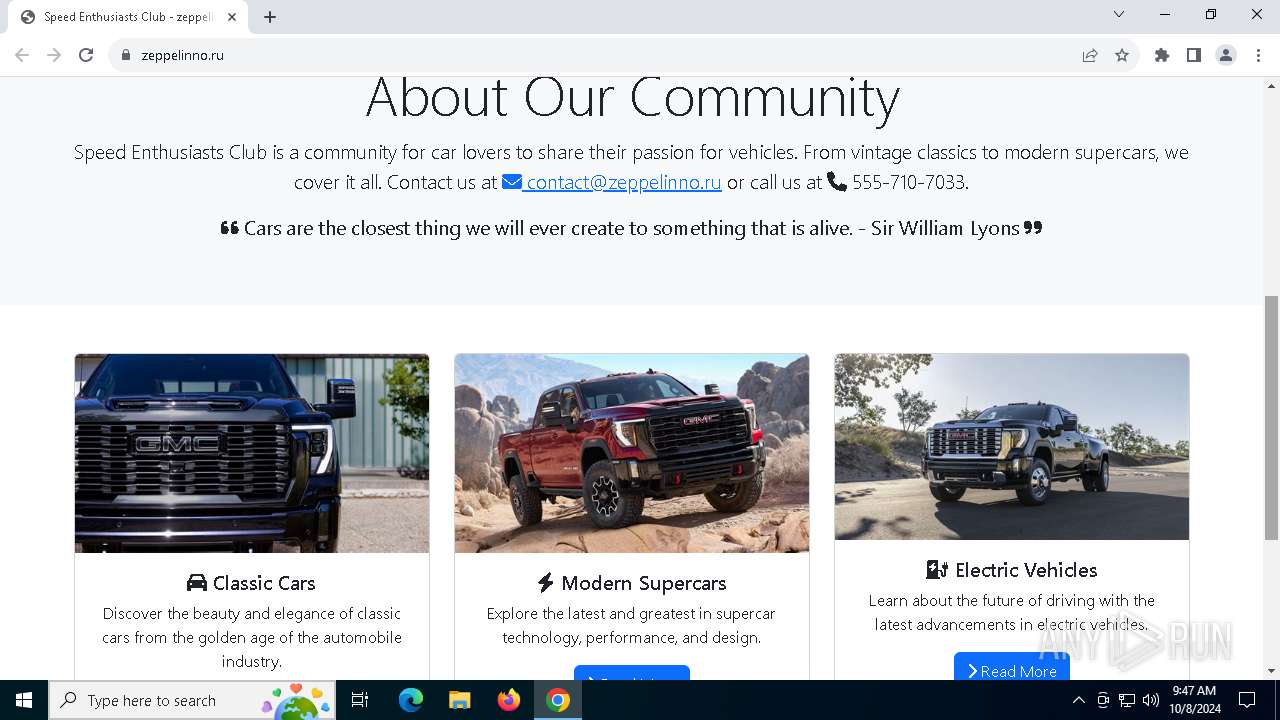This screenshot has width=1280, height=720.
Task: Expand the tab search dropdown
Action: [x=1119, y=14]
